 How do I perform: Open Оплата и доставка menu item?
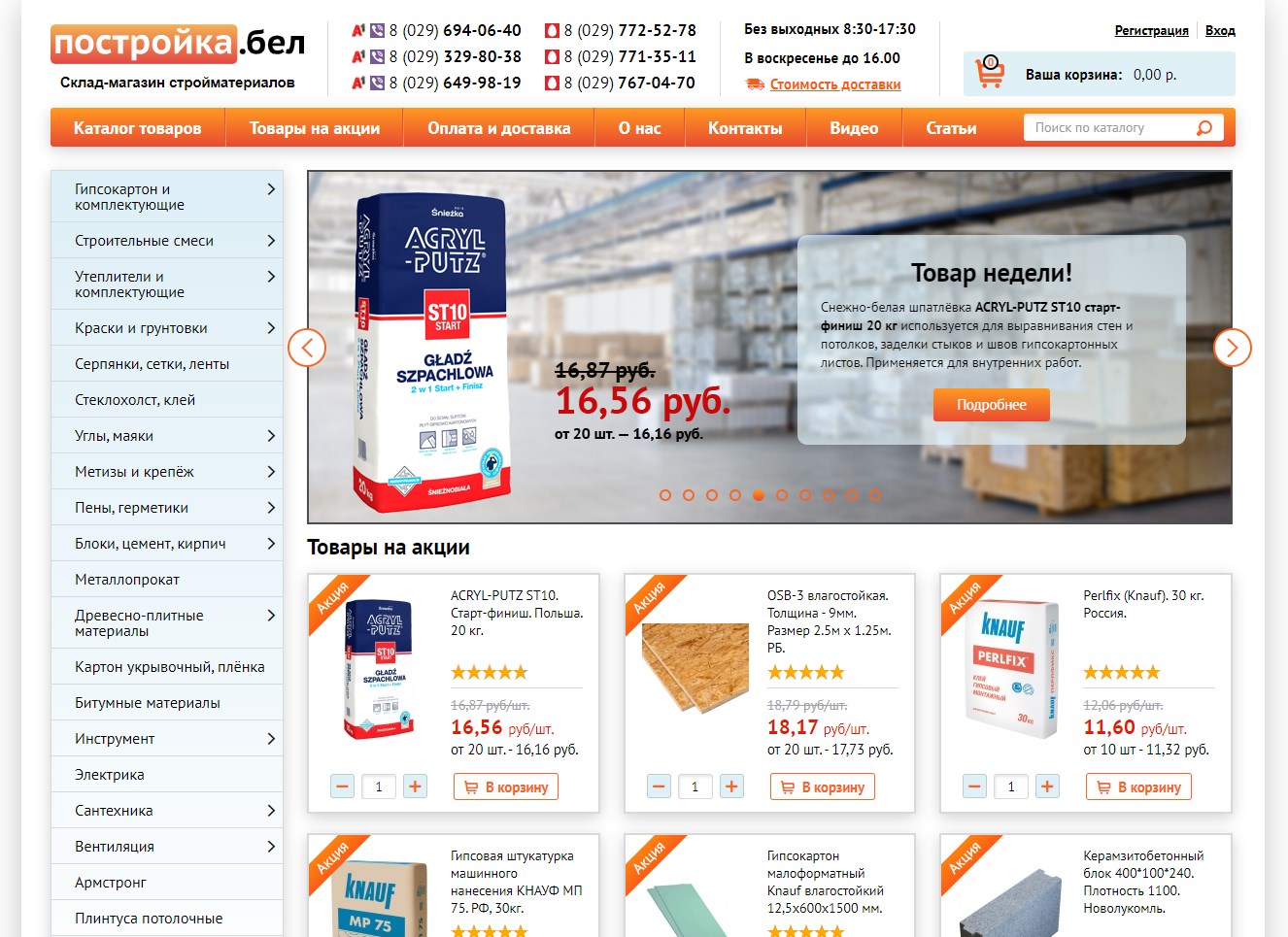pos(499,128)
